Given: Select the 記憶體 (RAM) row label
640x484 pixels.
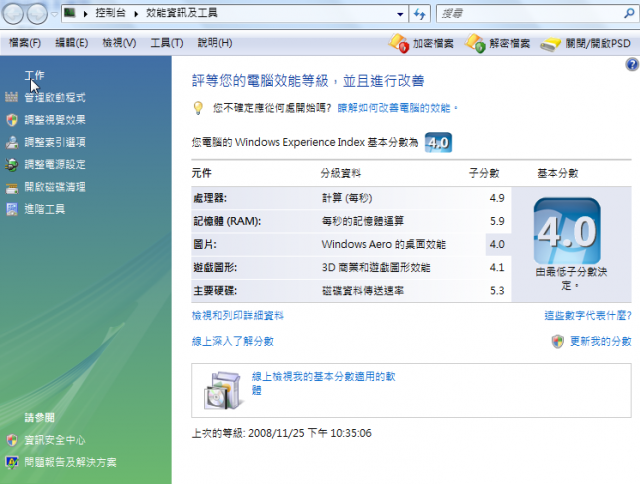Looking at the screenshot, I should [227, 221].
